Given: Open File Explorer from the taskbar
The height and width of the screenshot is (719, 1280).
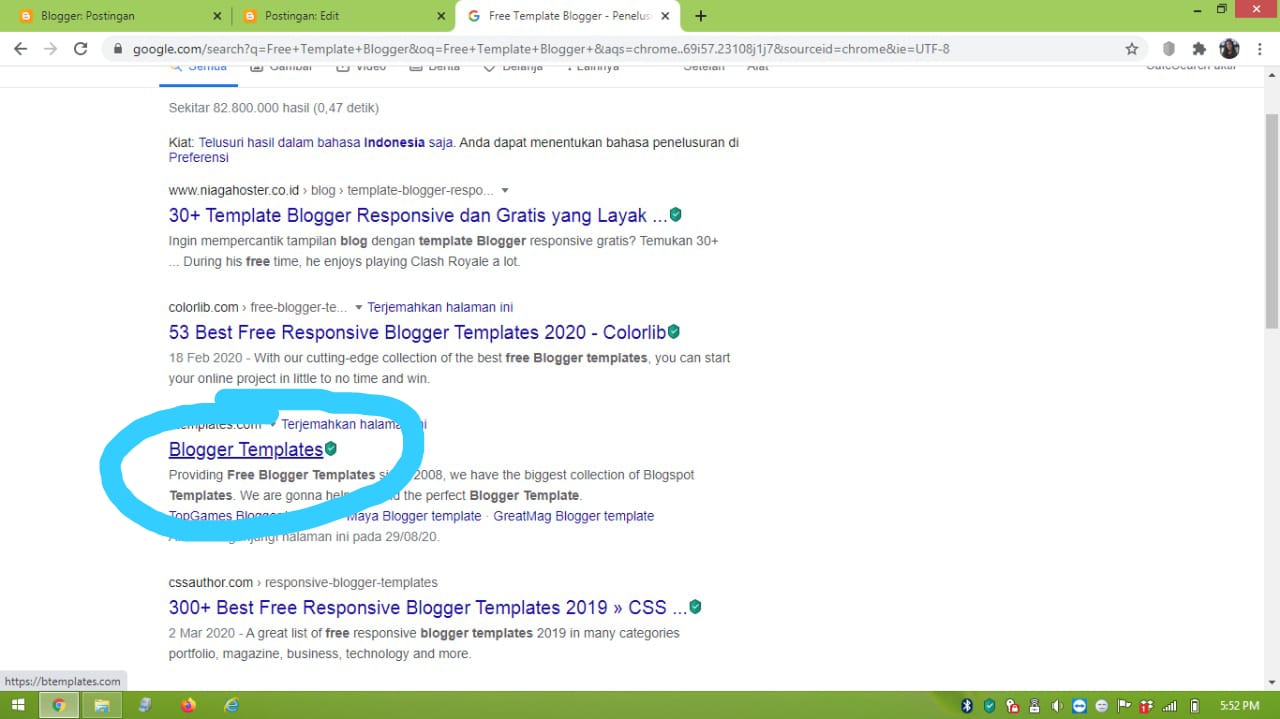Looking at the screenshot, I should [101, 705].
